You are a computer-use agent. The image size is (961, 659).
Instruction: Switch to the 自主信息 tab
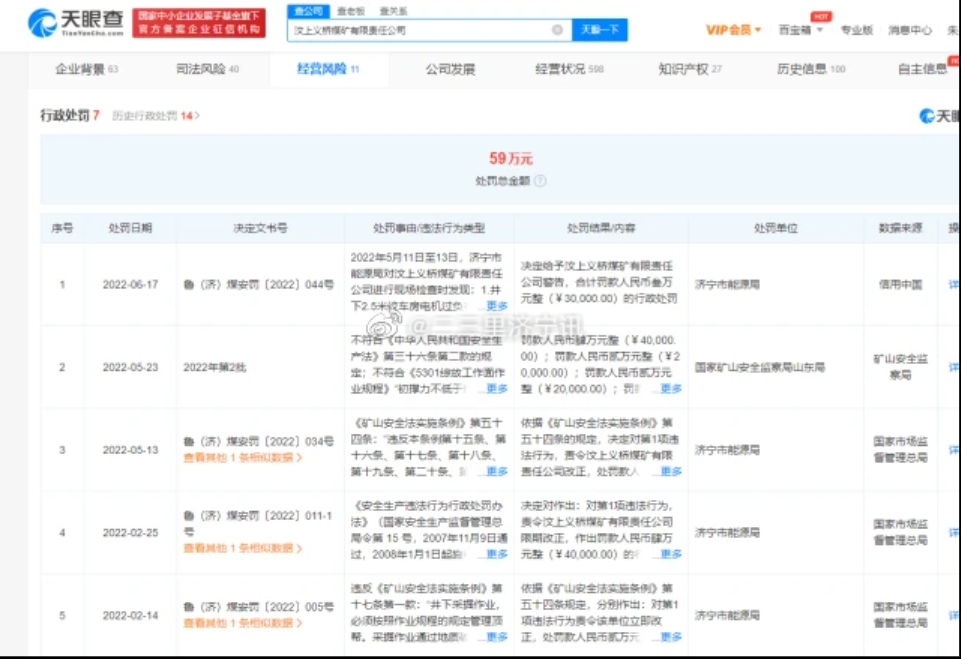[922, 69]
